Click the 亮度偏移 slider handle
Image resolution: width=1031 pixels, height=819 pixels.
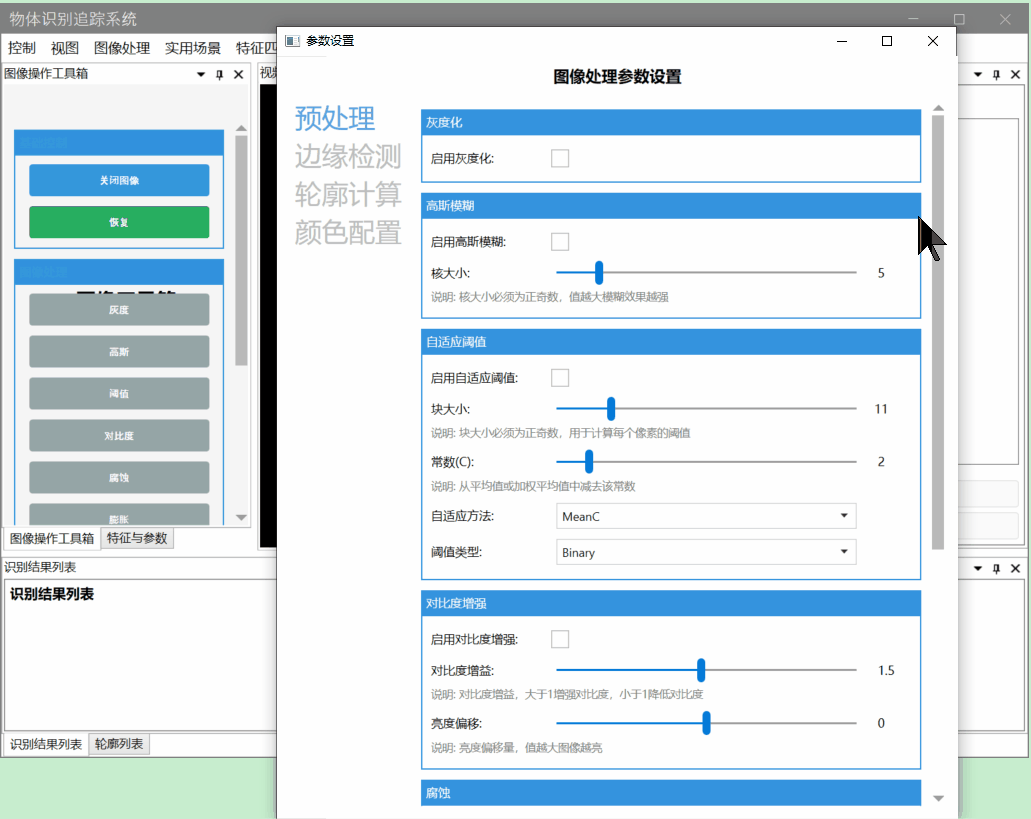click(706, 723)
